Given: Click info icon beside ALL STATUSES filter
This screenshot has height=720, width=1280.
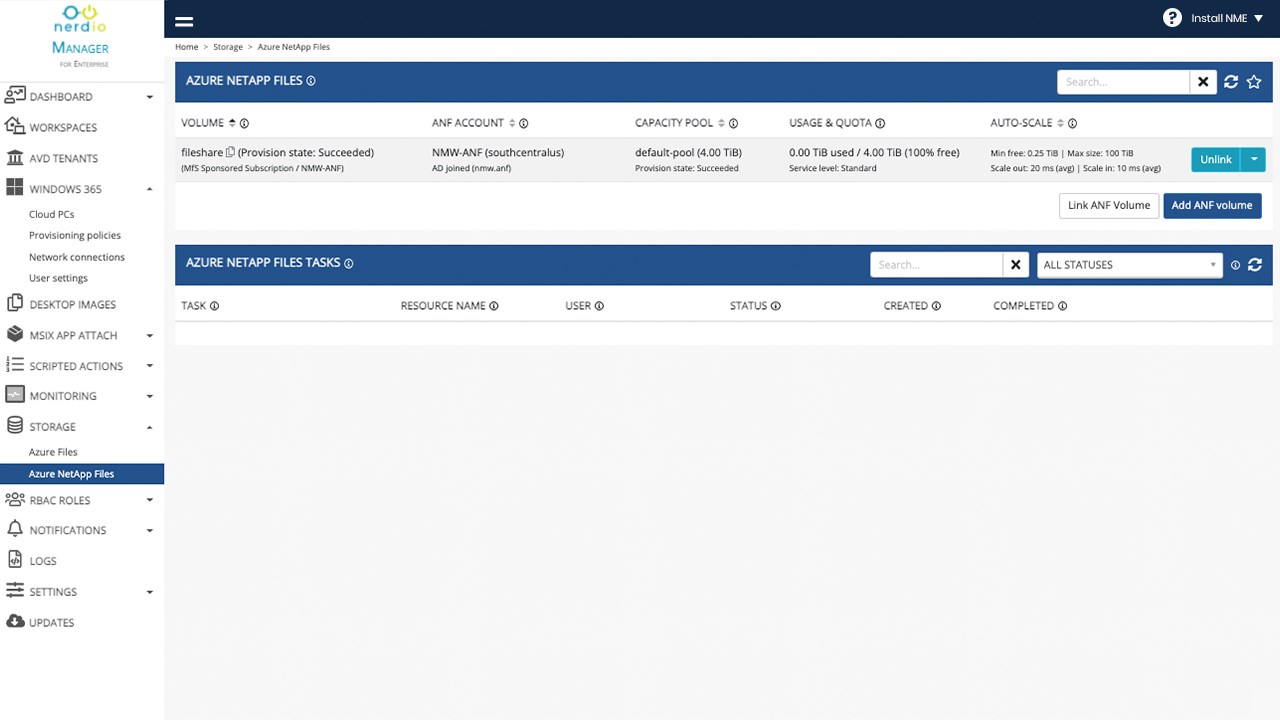Looking at the screenshot, I should coord(1235,265).
